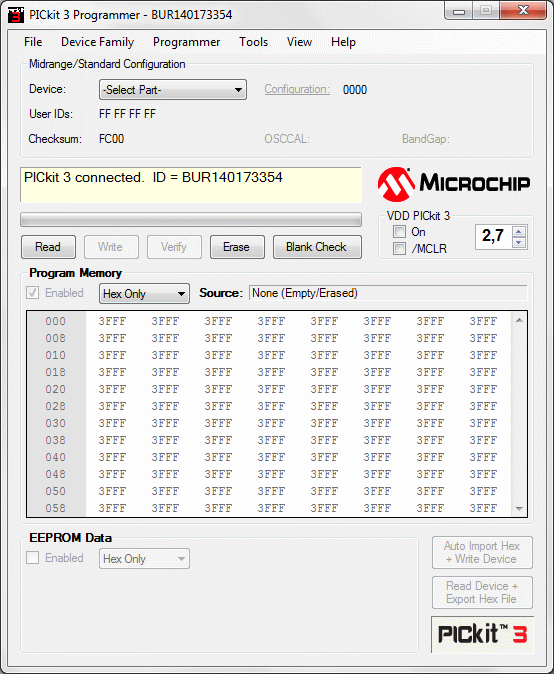Open Program Memory Hex Only dropdown
This screenshot has width=554, height=674.
tap(144, 294)
